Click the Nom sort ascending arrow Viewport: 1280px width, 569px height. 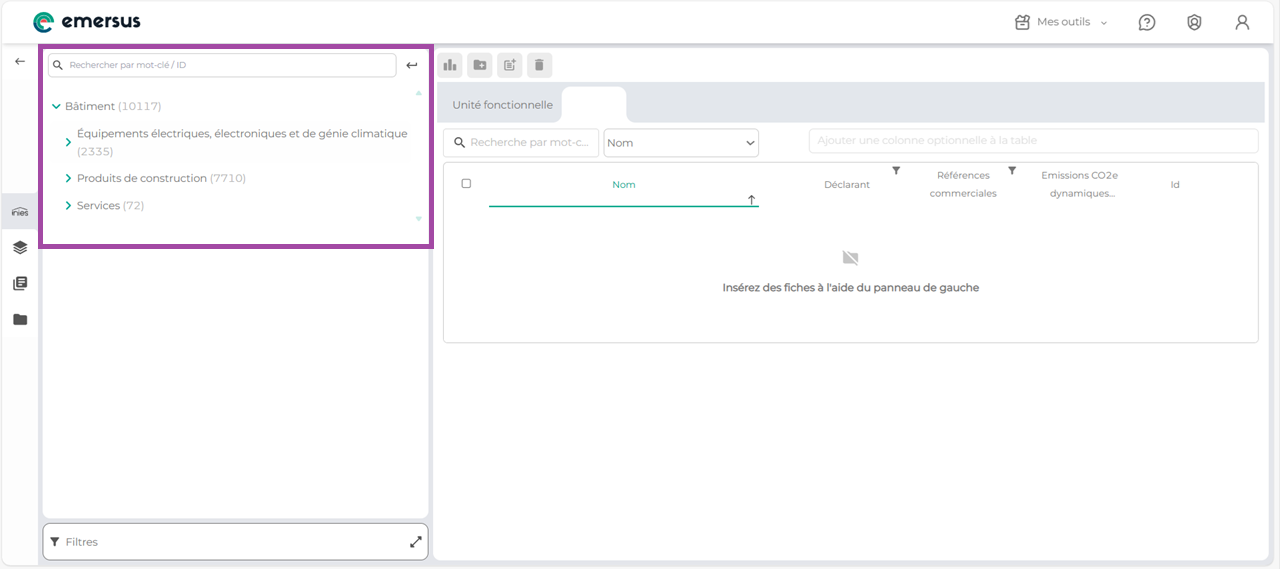coord(751,200)
